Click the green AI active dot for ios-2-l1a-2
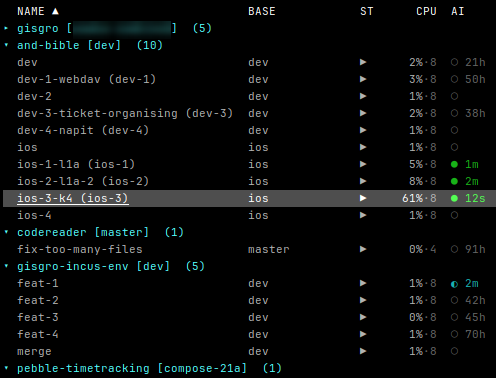This screenshot has height=378, width=496. (454, 181)
